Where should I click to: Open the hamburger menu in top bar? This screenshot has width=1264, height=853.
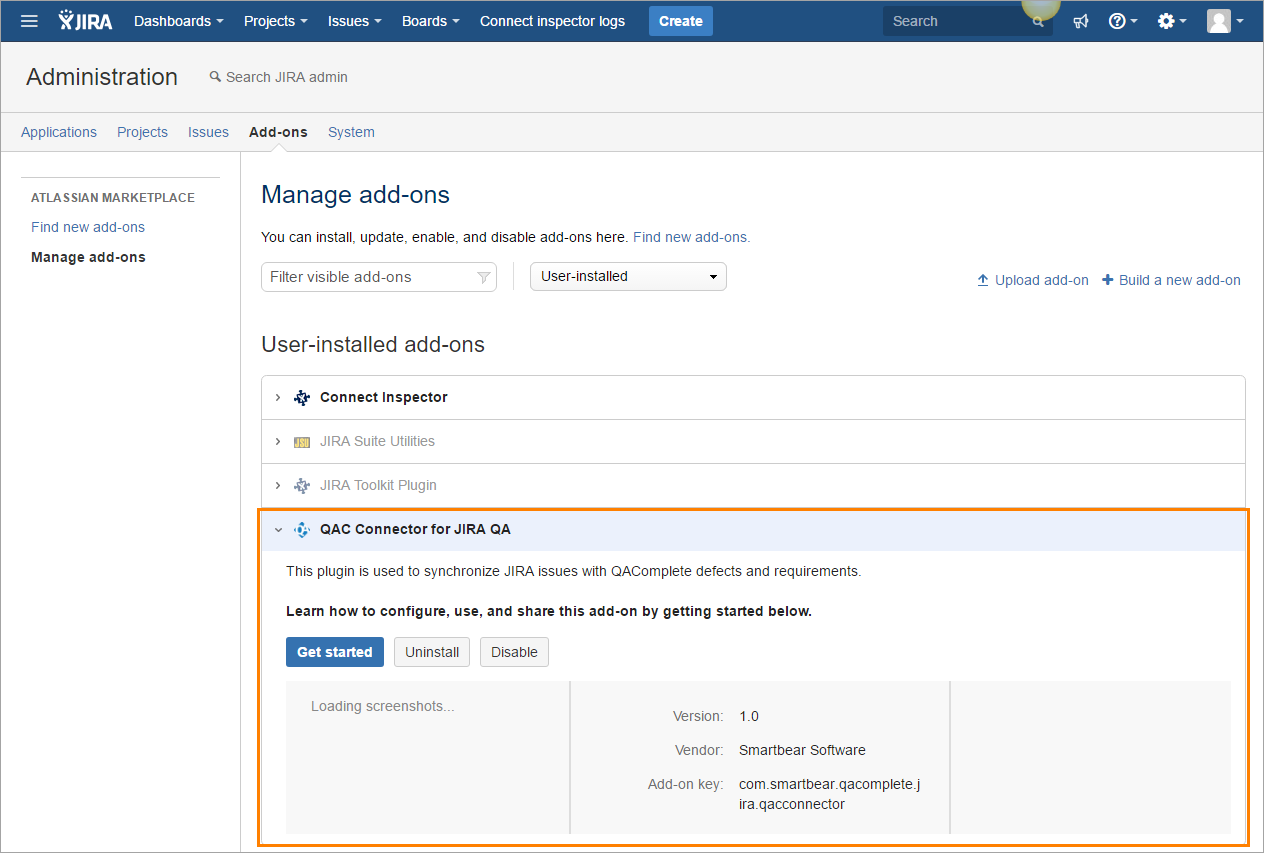point(29,20)
